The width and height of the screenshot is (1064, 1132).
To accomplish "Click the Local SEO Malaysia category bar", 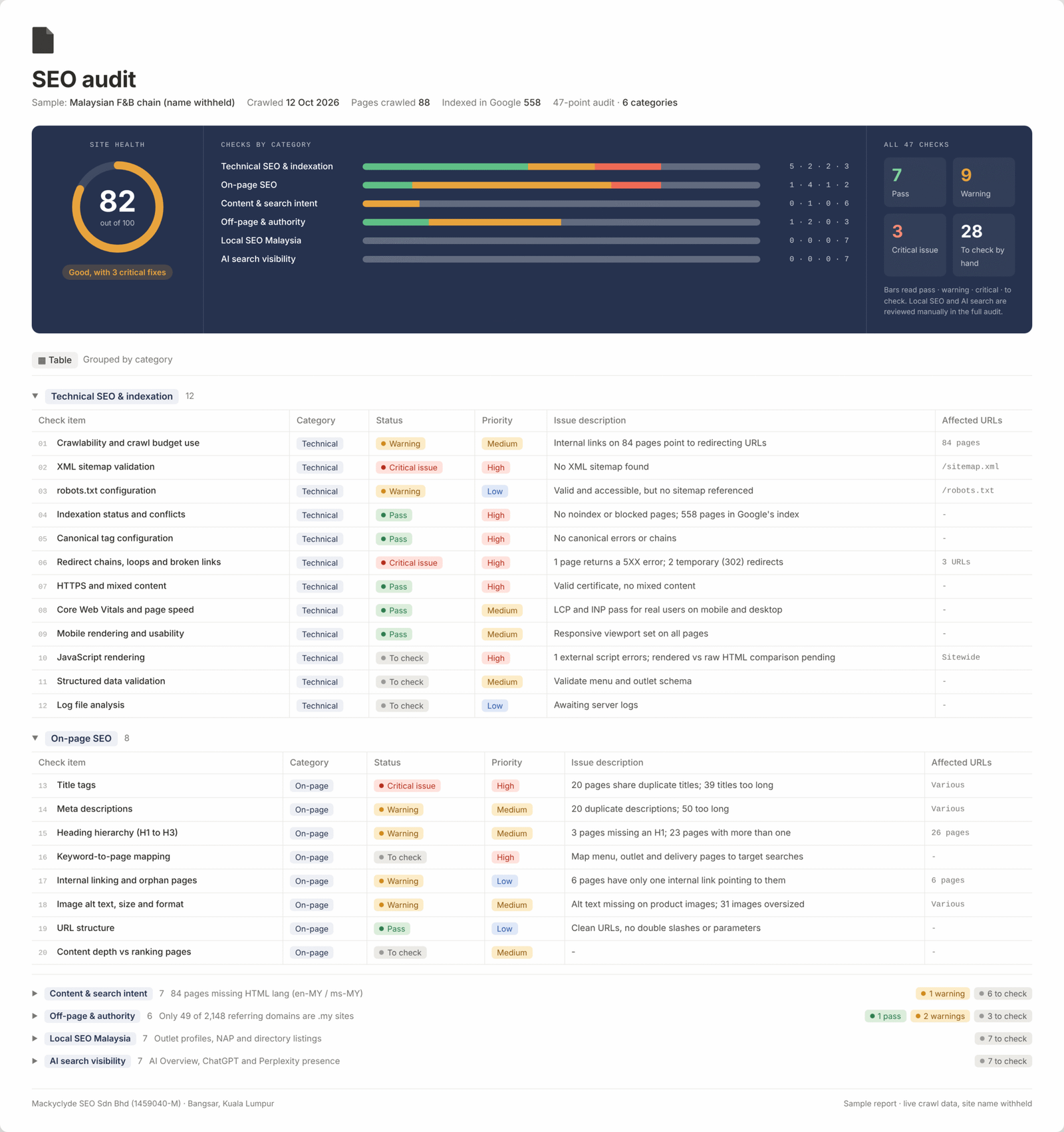I will [x=561, y=241].
